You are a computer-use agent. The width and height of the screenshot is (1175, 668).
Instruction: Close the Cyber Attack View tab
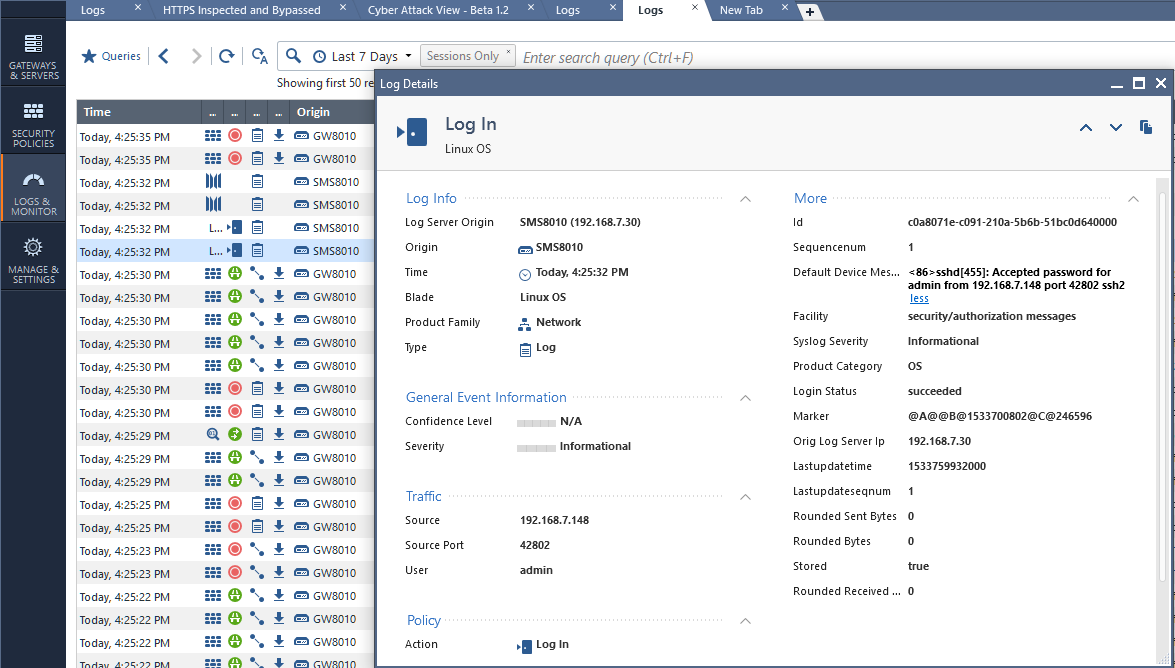531,7
